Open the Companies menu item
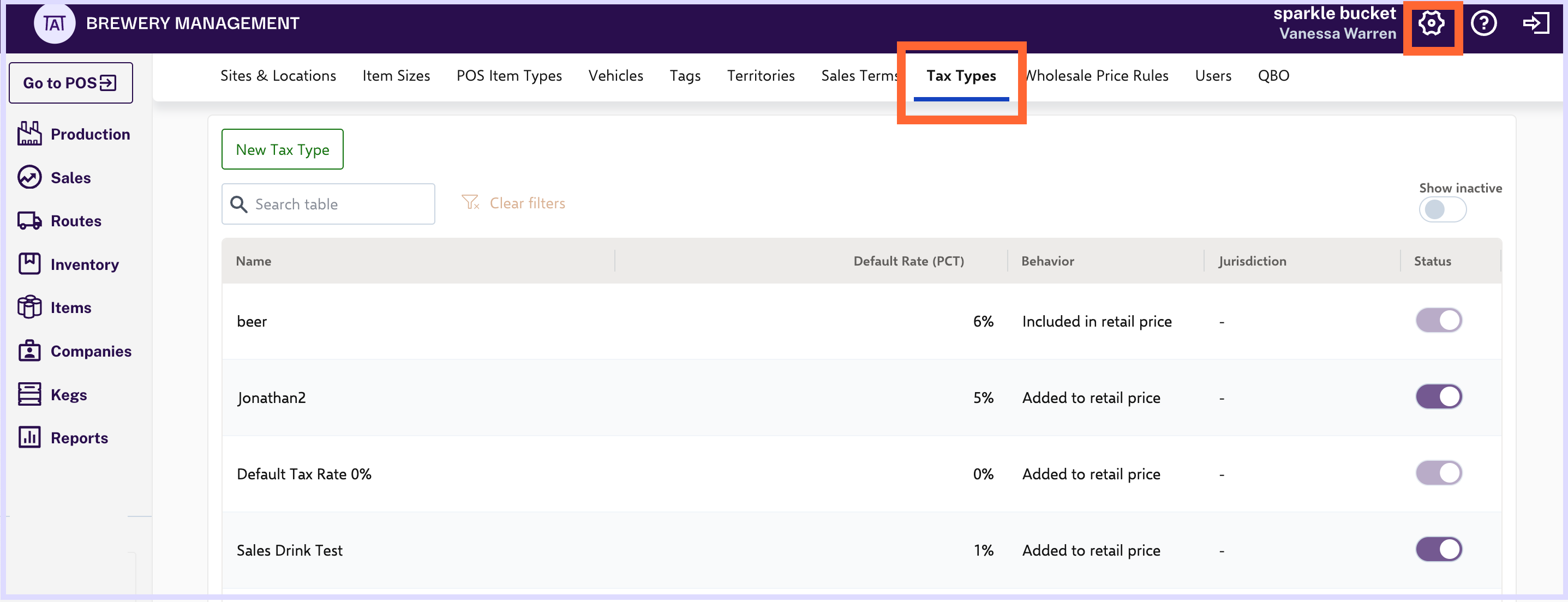The height and width of the screenshot is (602, 1568). click(91, 352)
